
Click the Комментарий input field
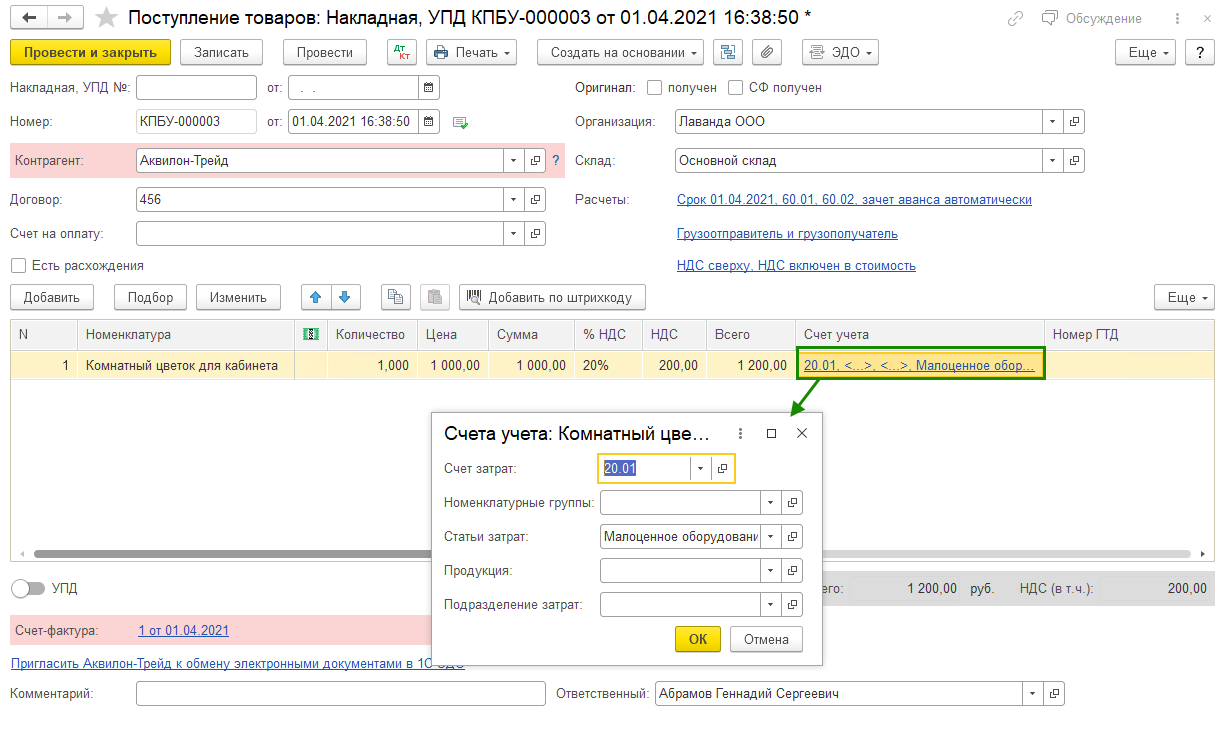pos(340,694)
